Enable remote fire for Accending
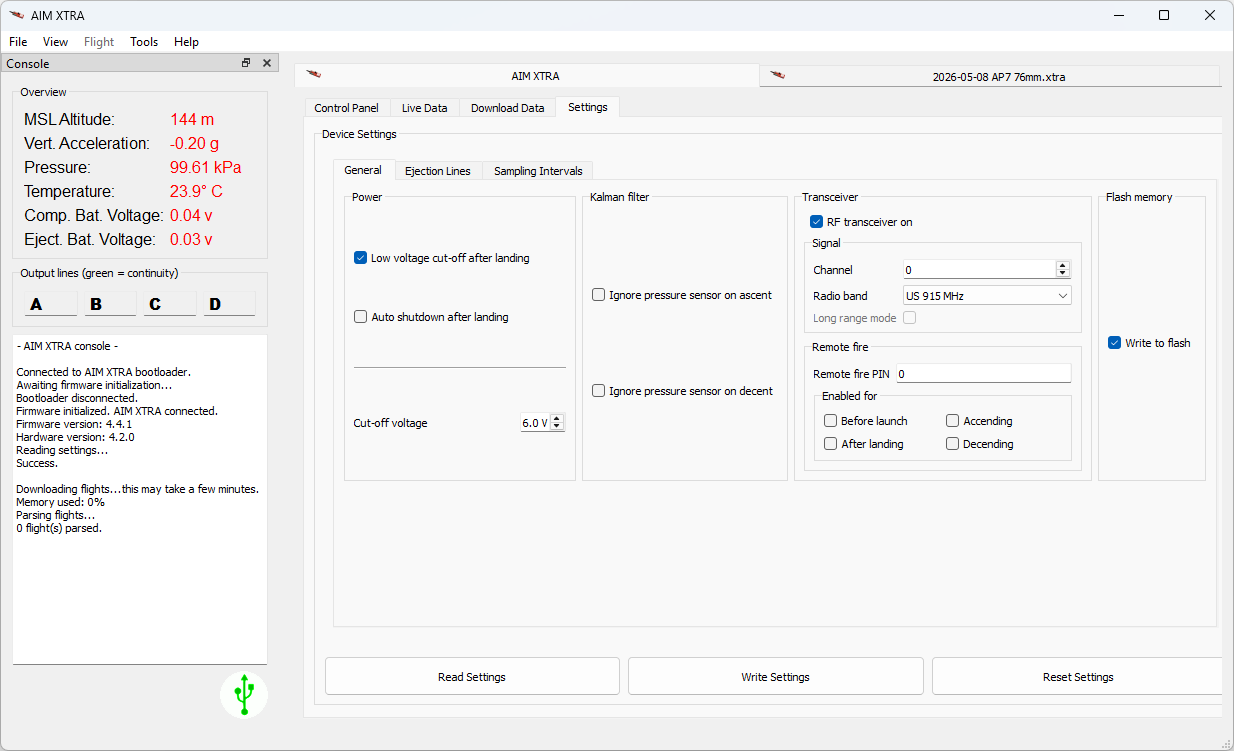The height and width of the screenshot is (751, 1234). [x=952, y=421]
